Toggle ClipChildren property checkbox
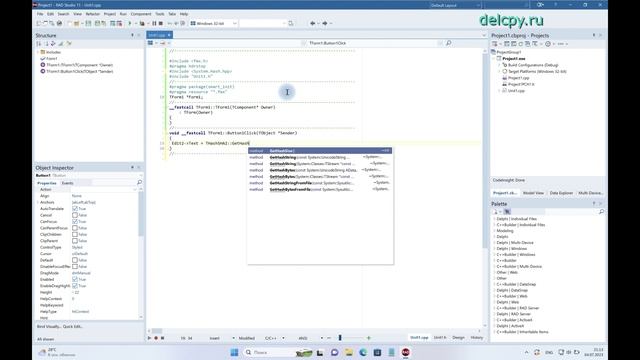The height and width of the screenshot is (360, 640). pos(75,234)
